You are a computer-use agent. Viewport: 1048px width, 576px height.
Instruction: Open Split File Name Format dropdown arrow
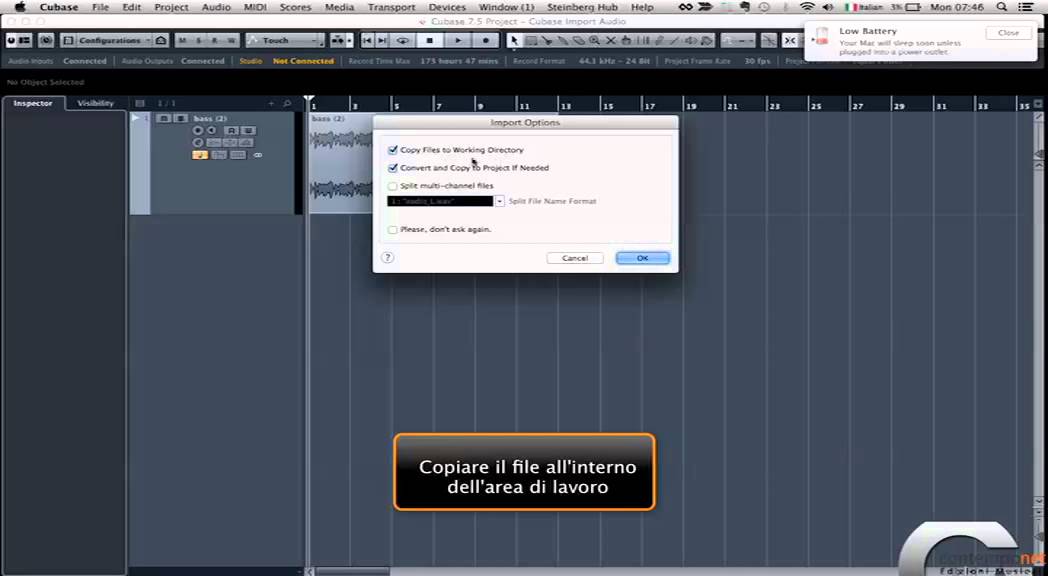[x=499, y=201]
